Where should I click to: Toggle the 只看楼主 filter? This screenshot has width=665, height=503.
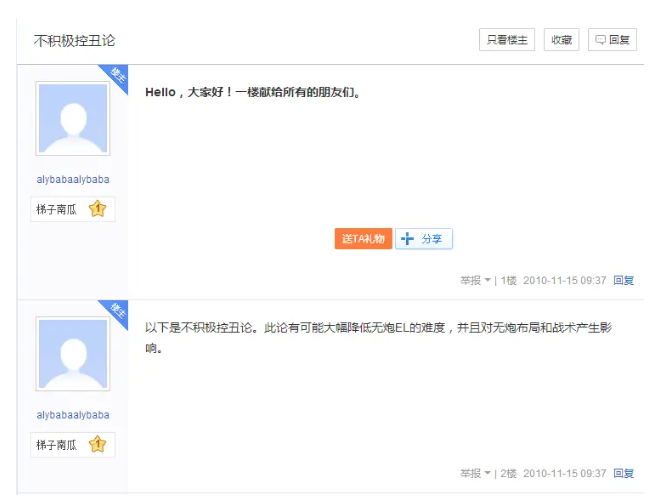click(x=507, y=40)
